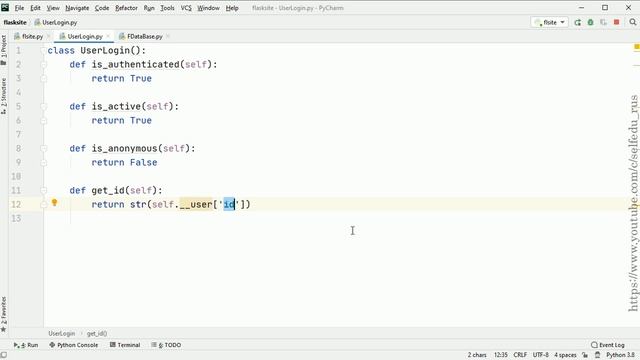Stop the running process with the red square

click(x=617, y=22)
